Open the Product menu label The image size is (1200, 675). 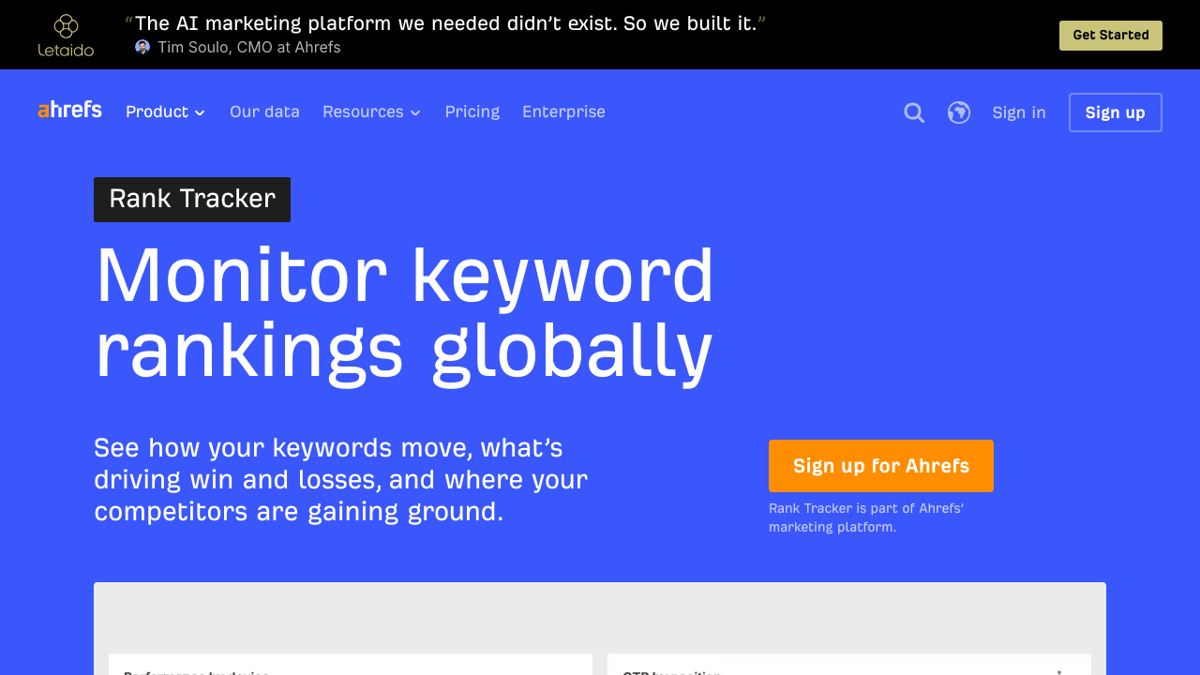tap(157, 112)
